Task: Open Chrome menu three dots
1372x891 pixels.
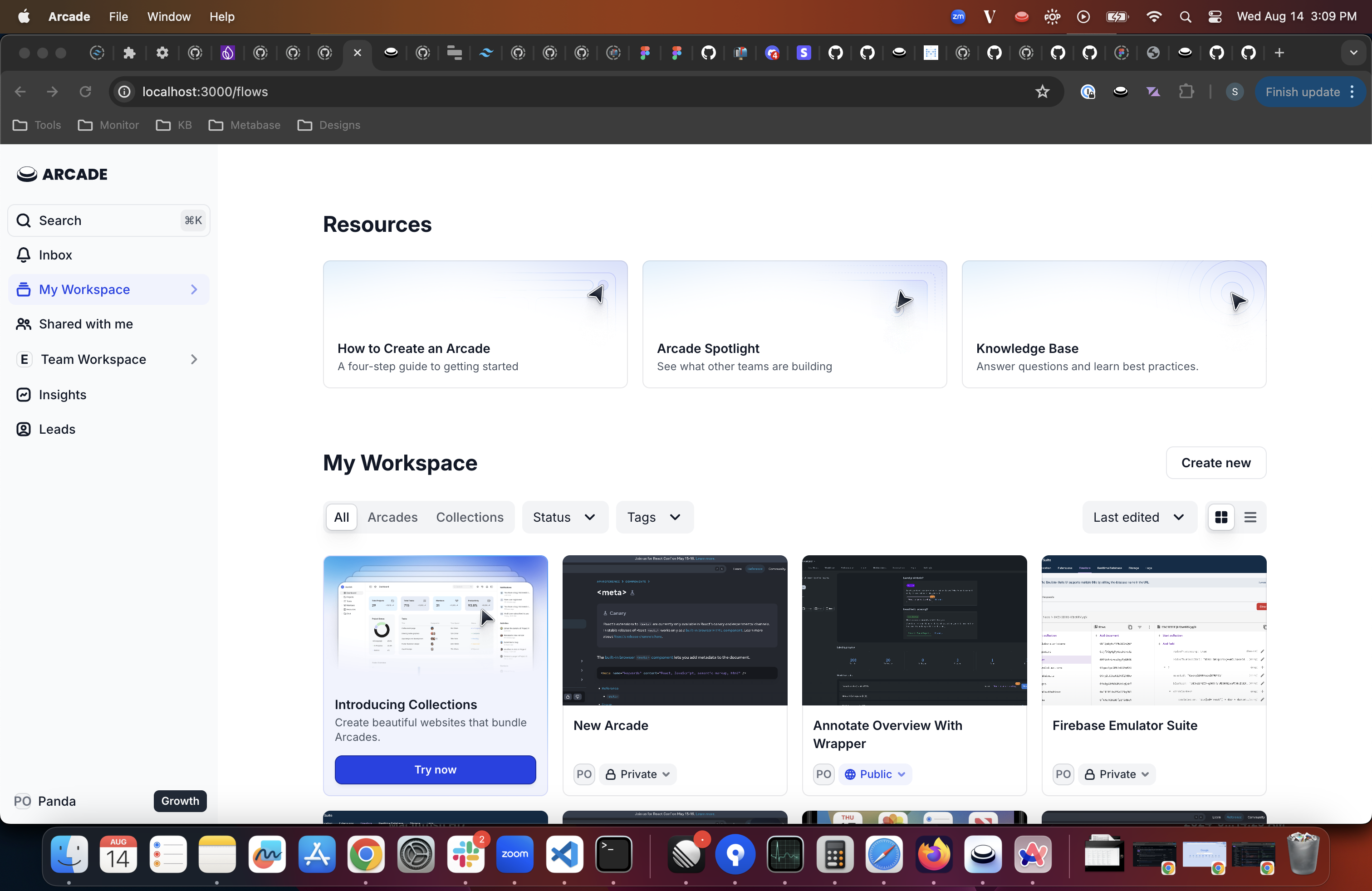Action: click(x=1352, y=92)
